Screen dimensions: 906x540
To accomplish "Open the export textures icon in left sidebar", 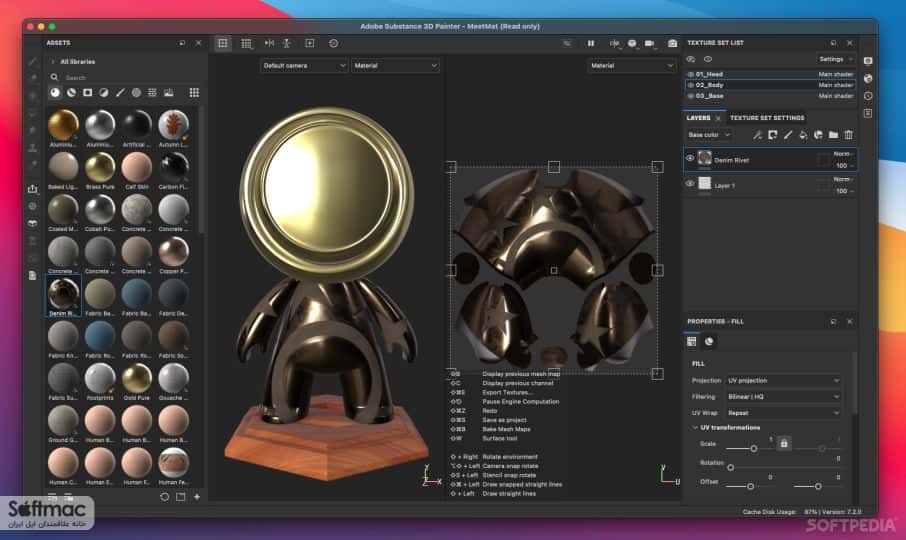I will click(x=32, y=189).
